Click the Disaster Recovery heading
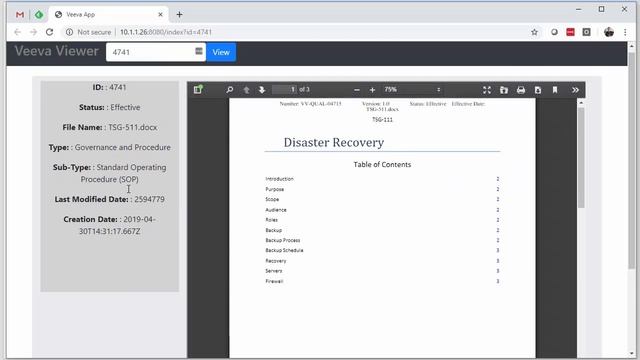This screenshot has width=640, height=360. point(333,142)
